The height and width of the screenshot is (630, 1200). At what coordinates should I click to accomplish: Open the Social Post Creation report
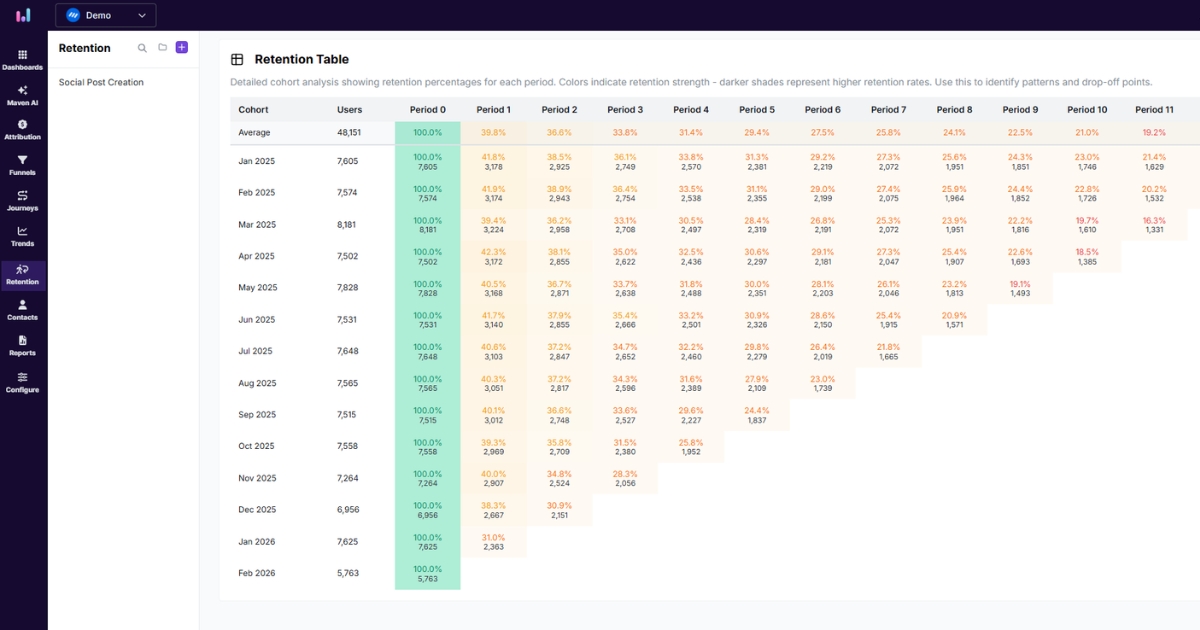[x=100, y=81]
